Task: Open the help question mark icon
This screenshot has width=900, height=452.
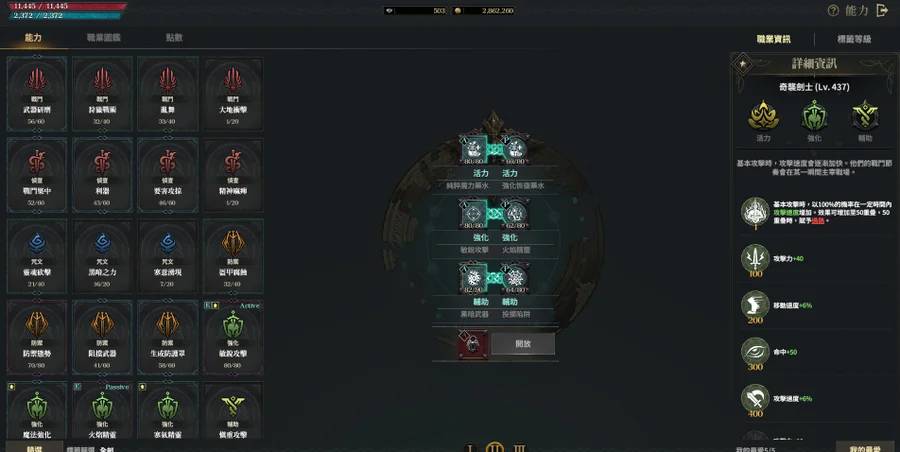Action: (x=833, y=10)
